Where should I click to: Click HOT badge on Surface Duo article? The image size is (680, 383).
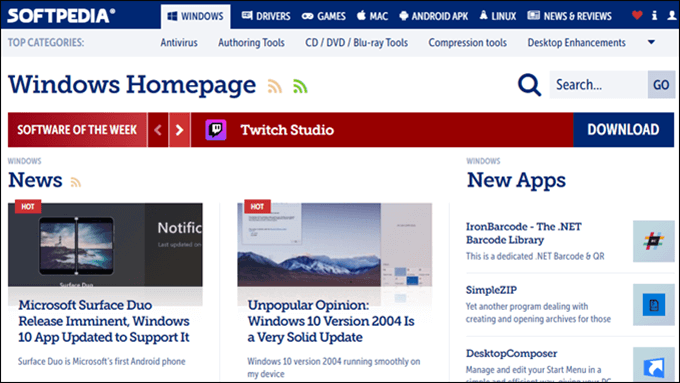[28, 206]
